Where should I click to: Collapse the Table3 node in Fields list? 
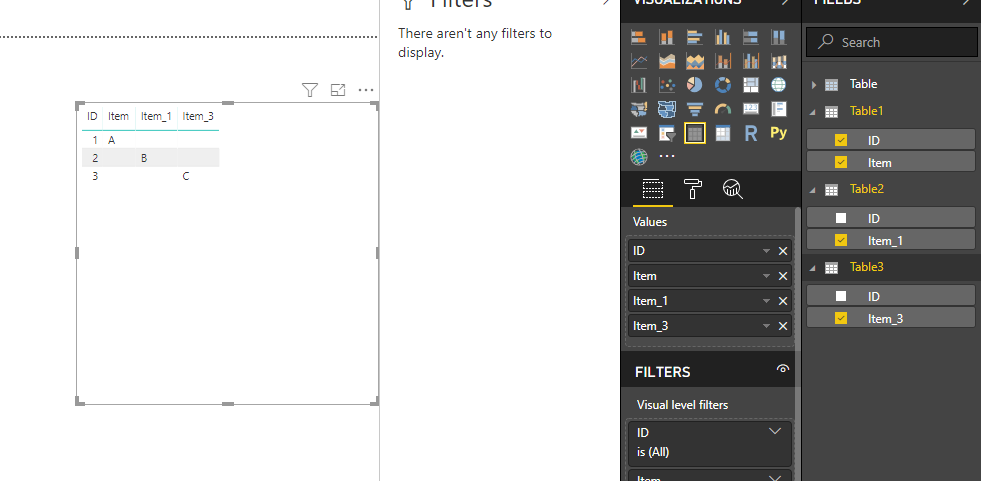pyautogui.click(x=813, y=268)
